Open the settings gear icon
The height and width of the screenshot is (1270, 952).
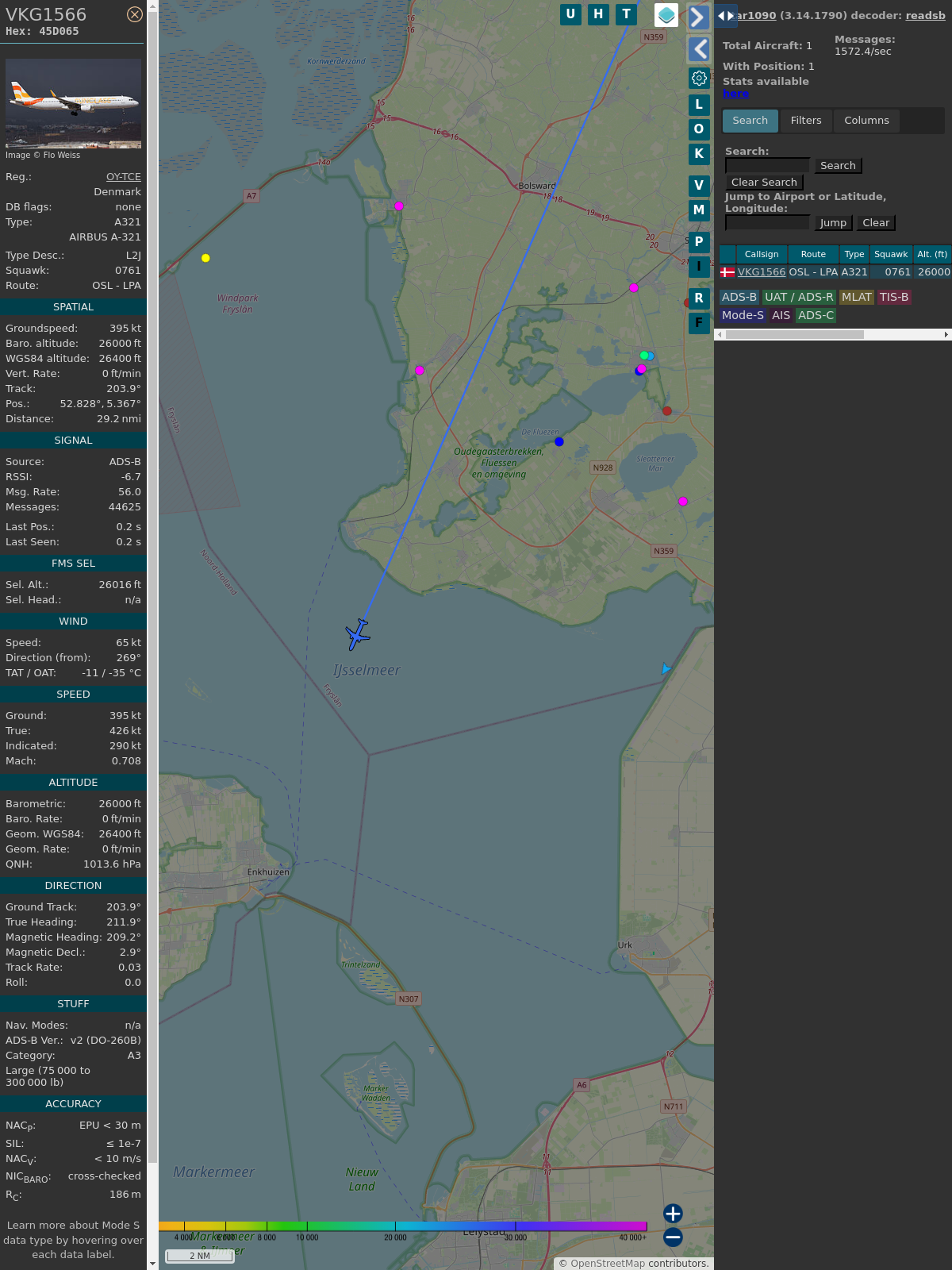click(699, 79)
